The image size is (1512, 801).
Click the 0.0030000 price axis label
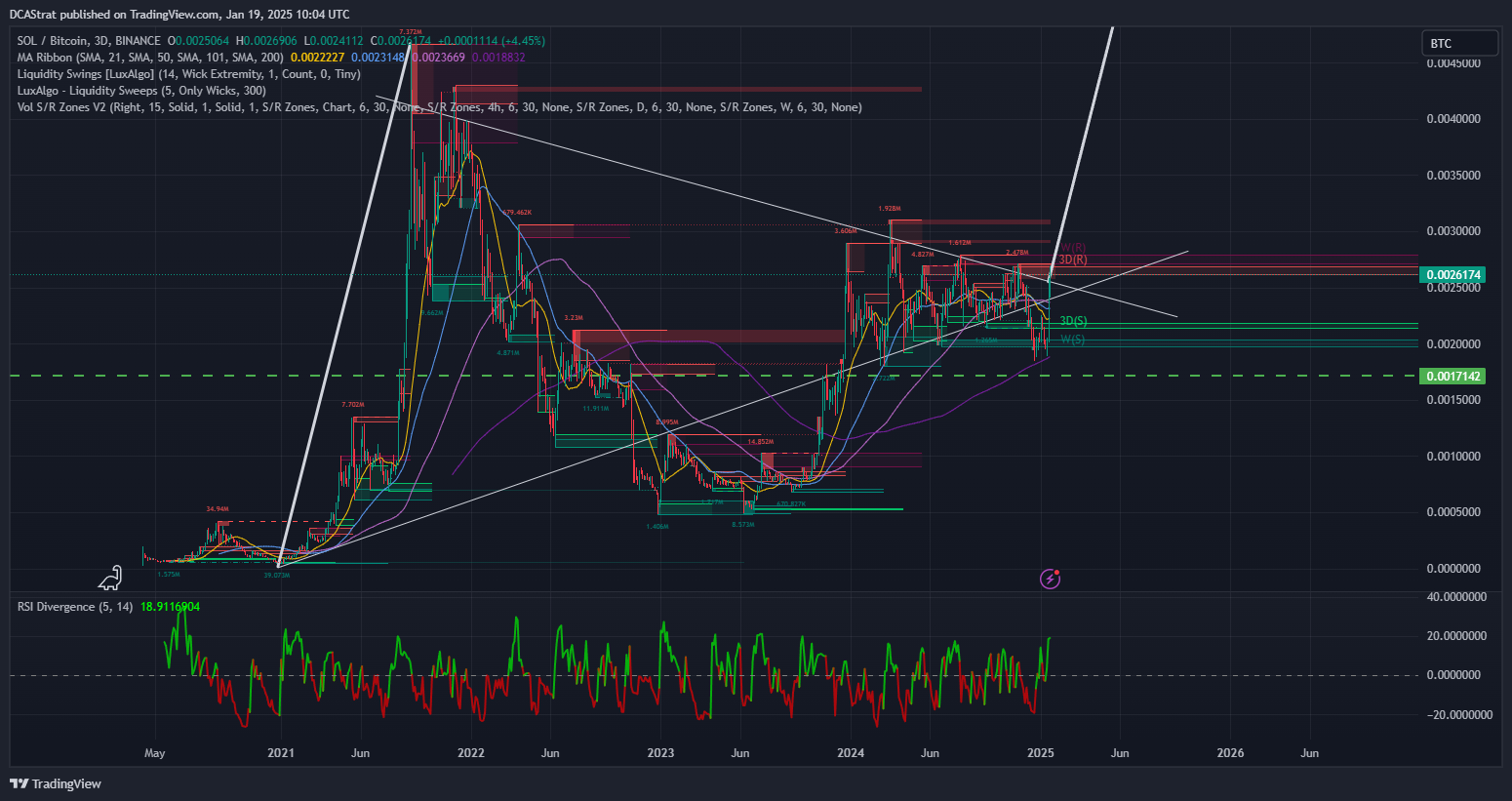click(1453, 231)
